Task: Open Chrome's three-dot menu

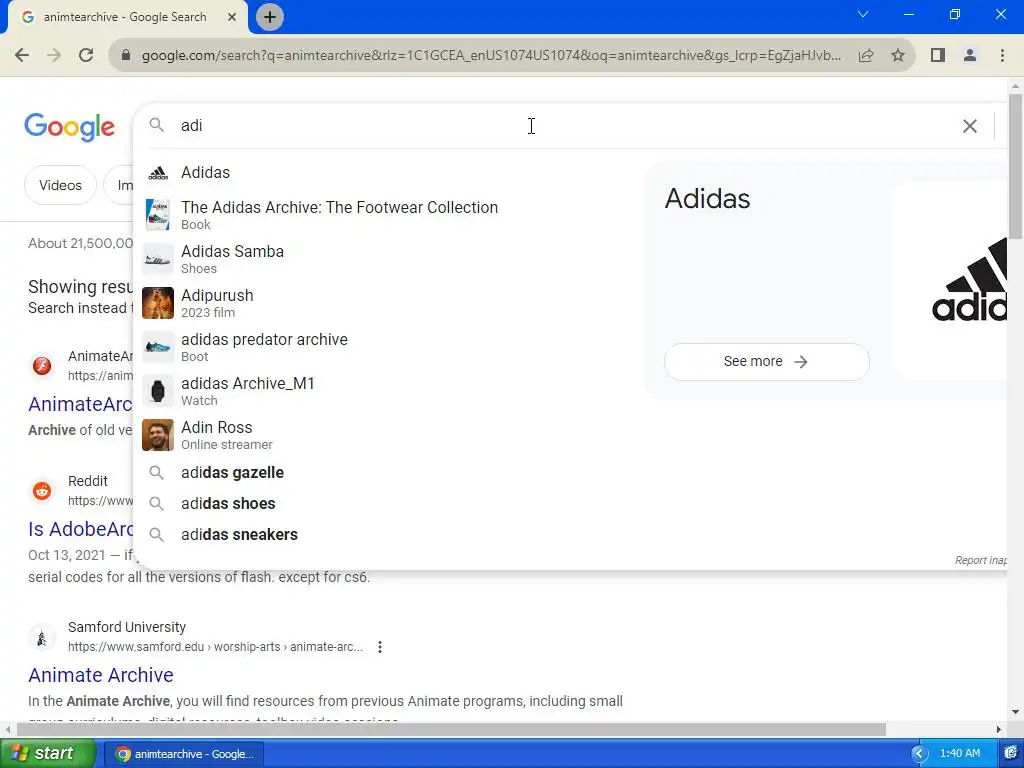Action: (1002, 56)
